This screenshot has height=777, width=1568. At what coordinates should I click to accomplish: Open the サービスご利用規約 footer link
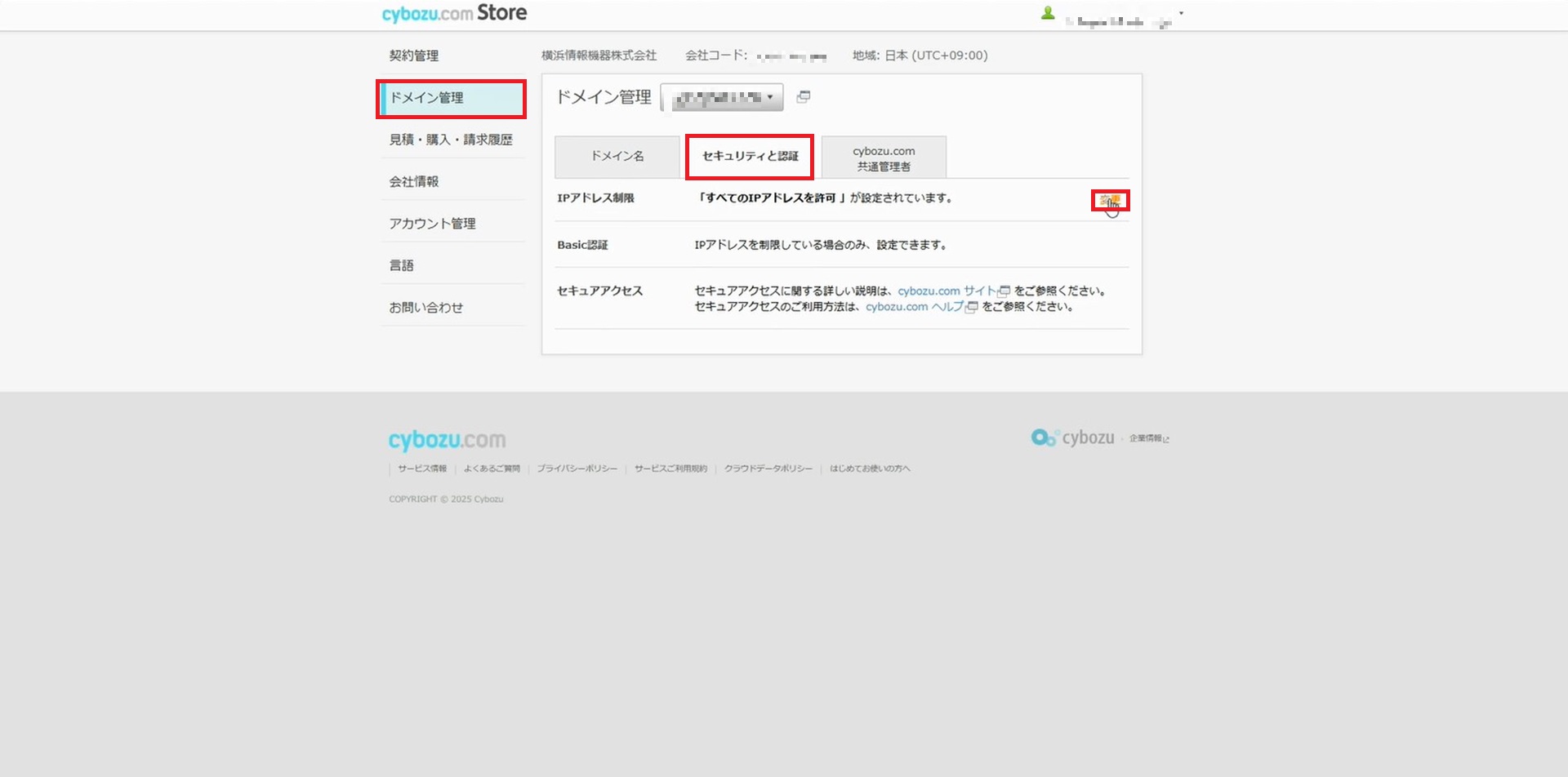tap(670, 468)
